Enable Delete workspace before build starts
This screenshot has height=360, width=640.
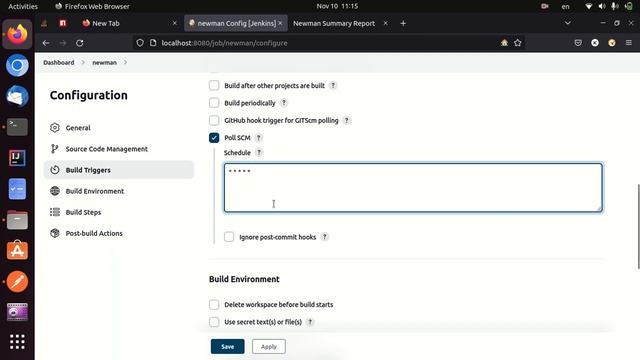[214, 304]
